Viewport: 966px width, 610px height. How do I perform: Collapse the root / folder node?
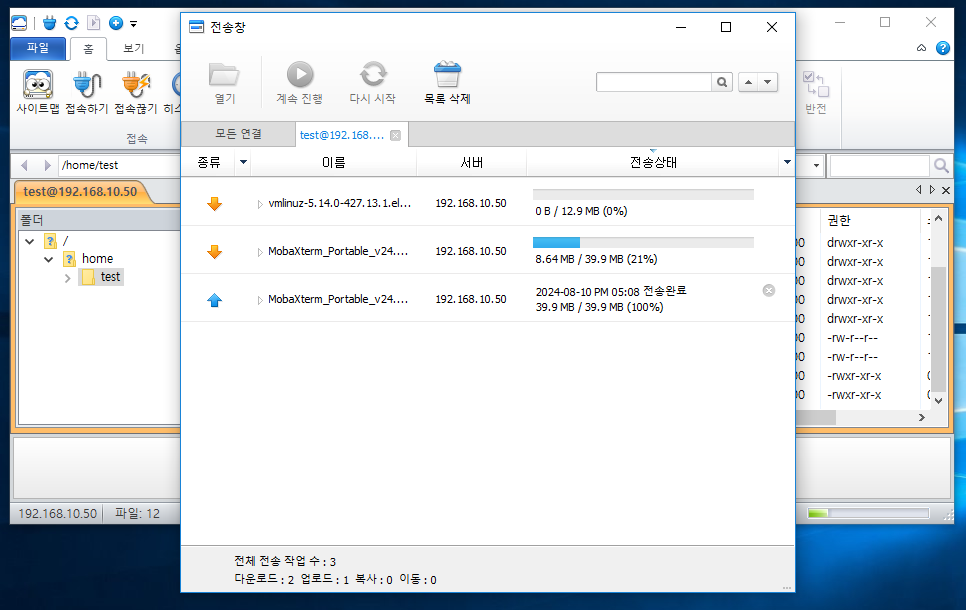[x=30, y=241]
